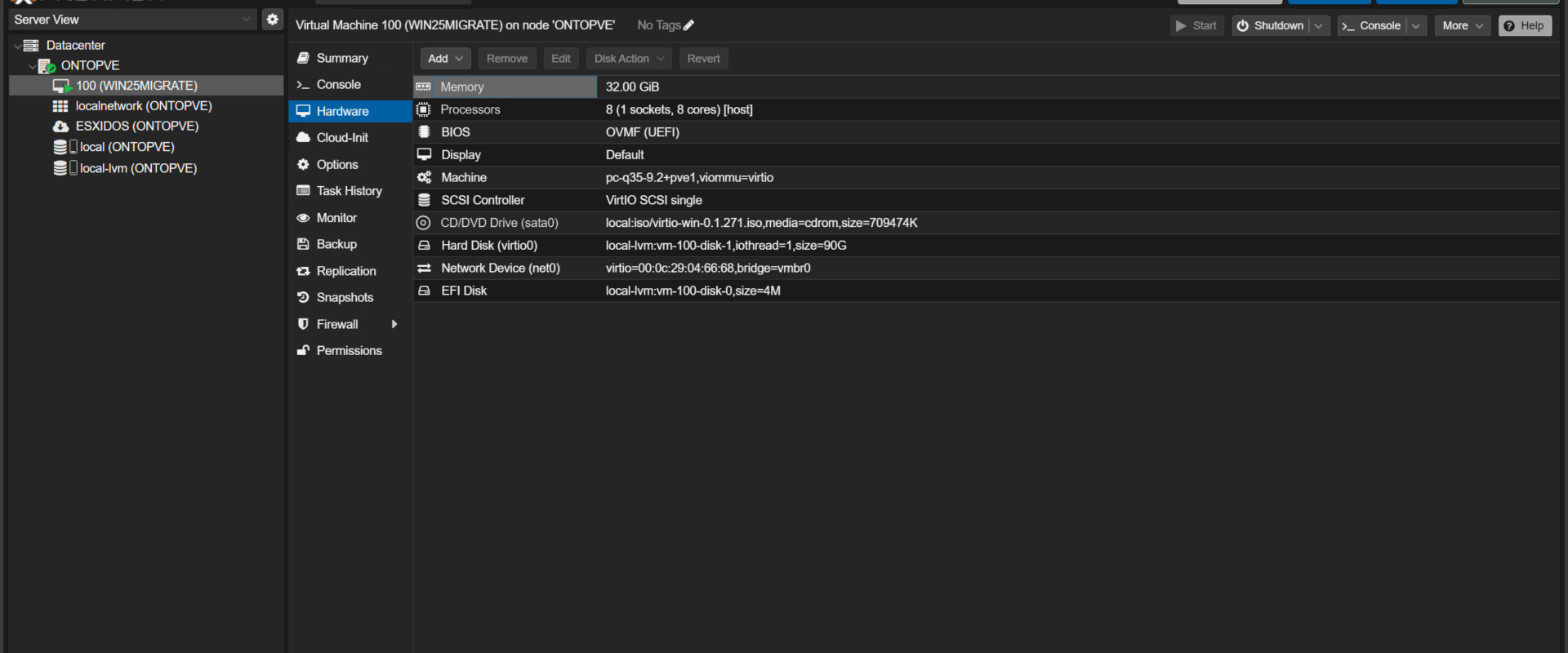Select the SCSI Controller row
Screen dimensions: 1568x653
pos(987,200)
